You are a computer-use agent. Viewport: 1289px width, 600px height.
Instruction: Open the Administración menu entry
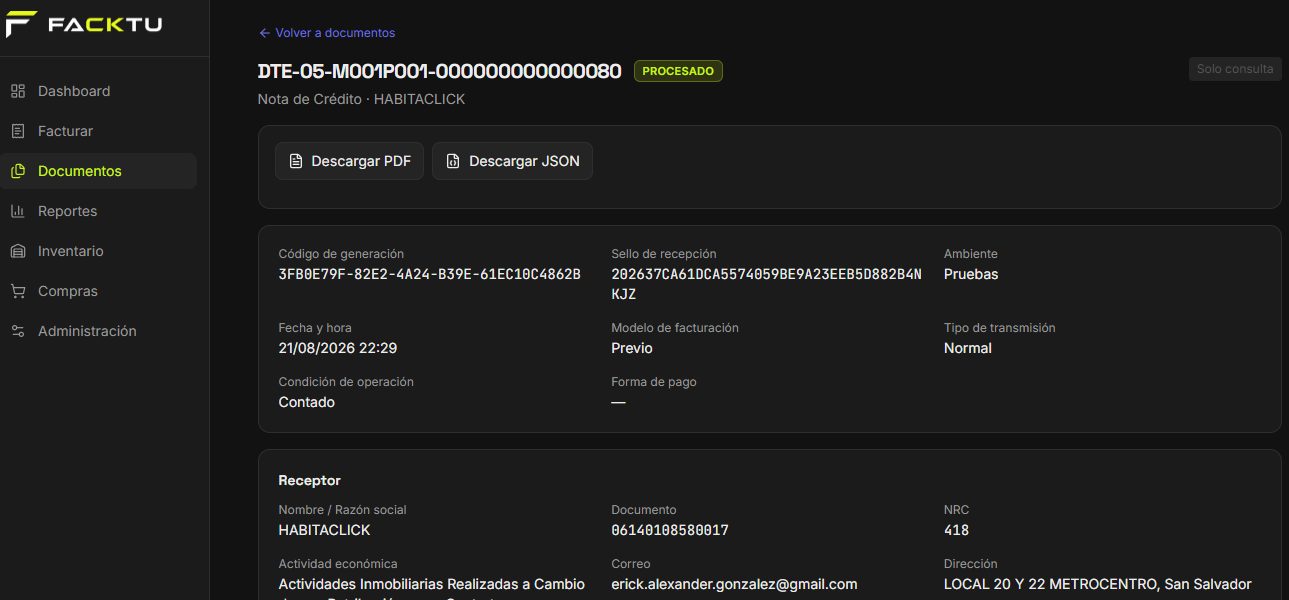(98, 331)
